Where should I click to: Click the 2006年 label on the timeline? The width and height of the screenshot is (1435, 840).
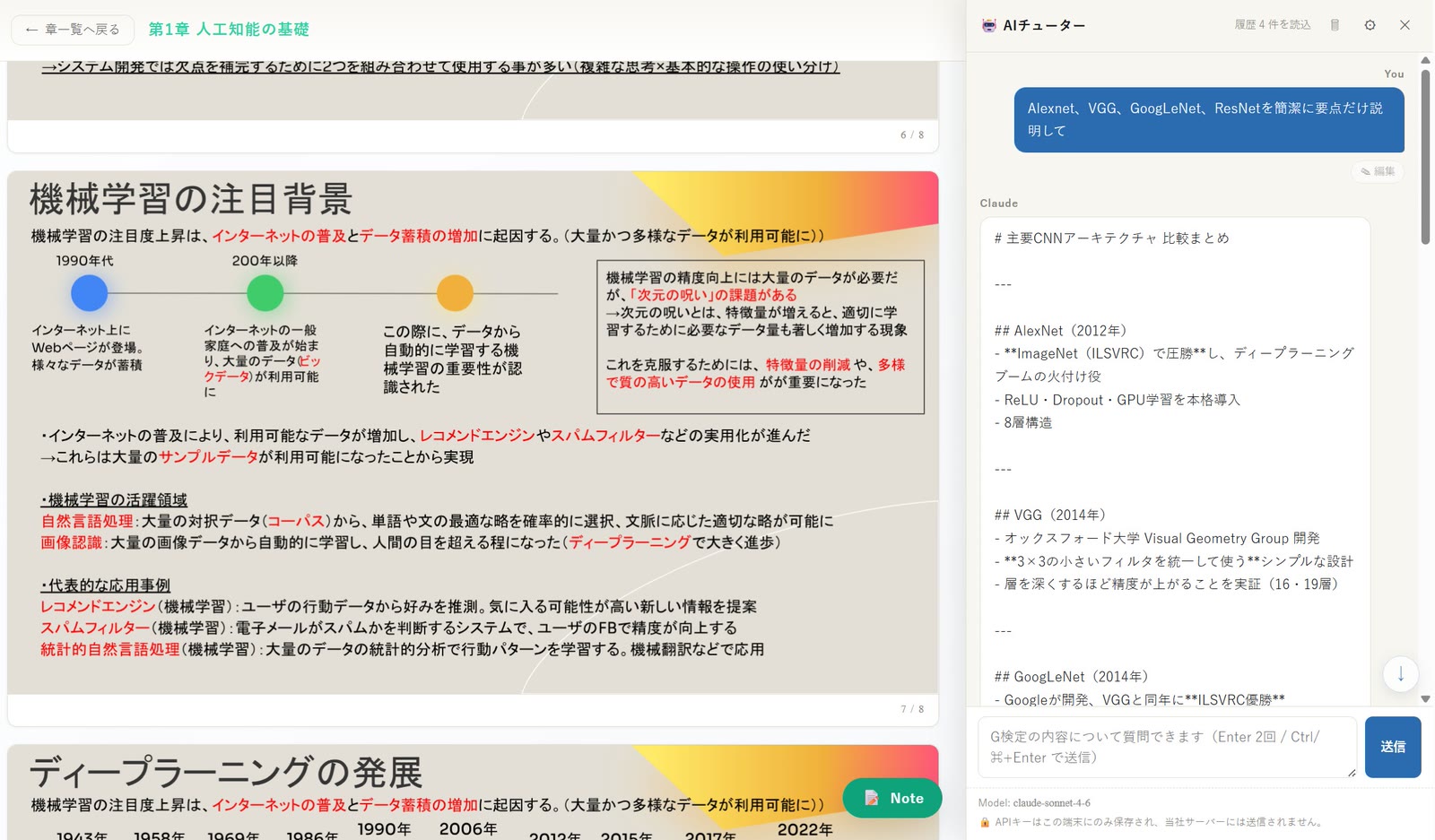click(468, 829)
